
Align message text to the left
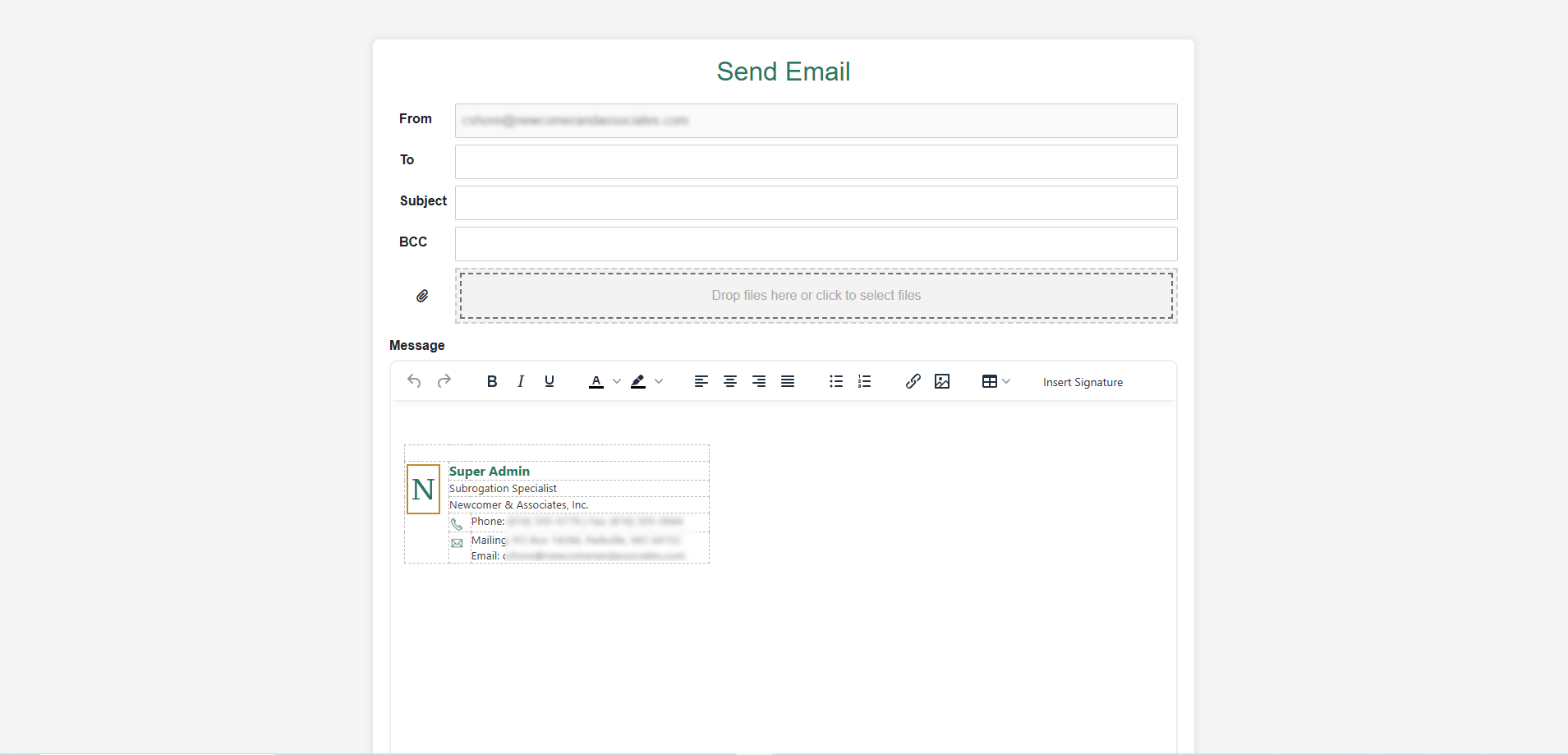(701, 381)
